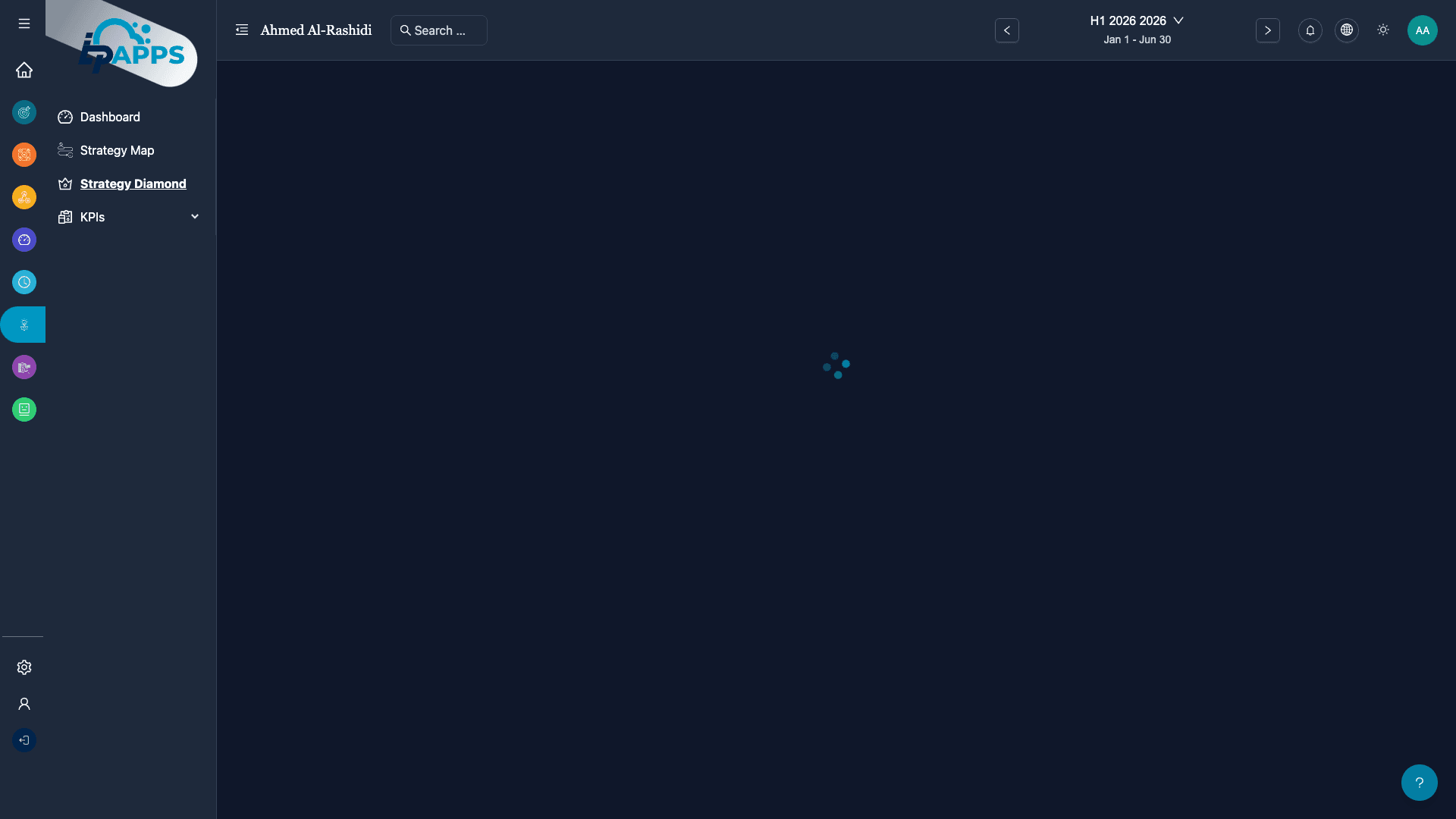1456x819 pixels.
Task: Go to the previous period arrow
Action: tap(1006, 30)
